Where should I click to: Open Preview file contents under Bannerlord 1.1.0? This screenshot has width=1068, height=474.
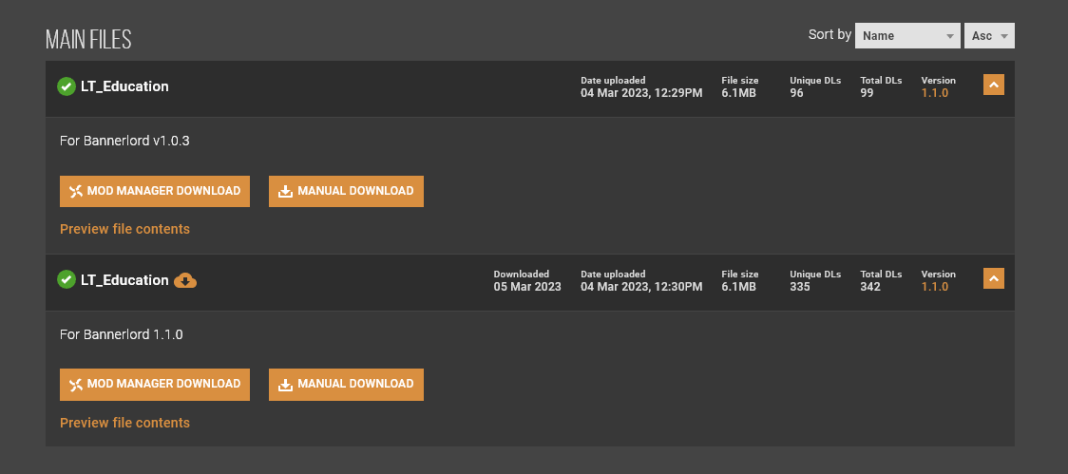click(125, 423)
